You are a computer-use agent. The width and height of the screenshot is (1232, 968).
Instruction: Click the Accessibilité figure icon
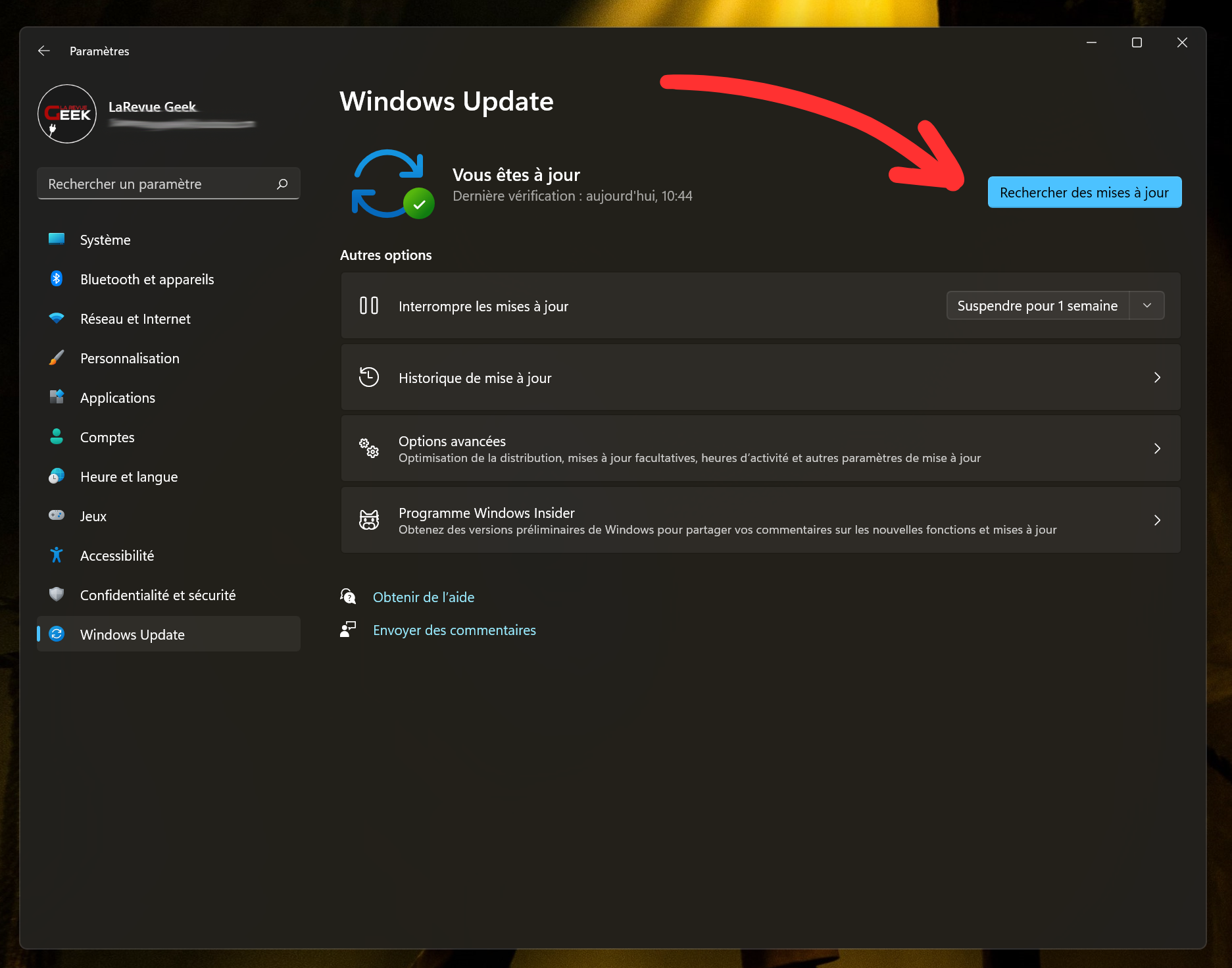pos(57,555)
